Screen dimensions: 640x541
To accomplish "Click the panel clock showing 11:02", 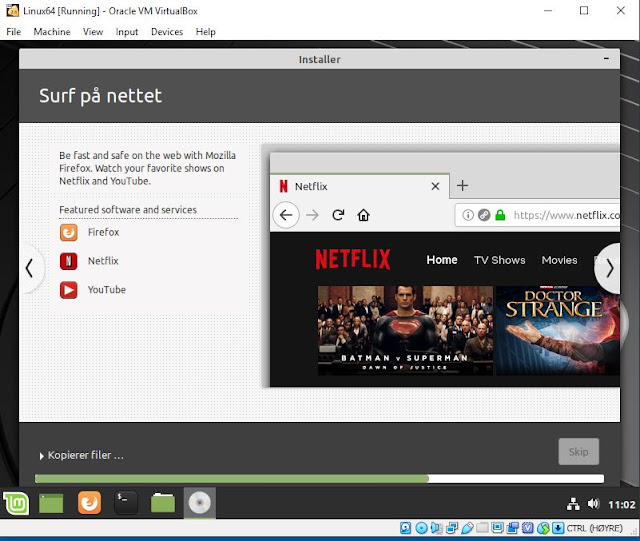I will [x=622, y=505].
